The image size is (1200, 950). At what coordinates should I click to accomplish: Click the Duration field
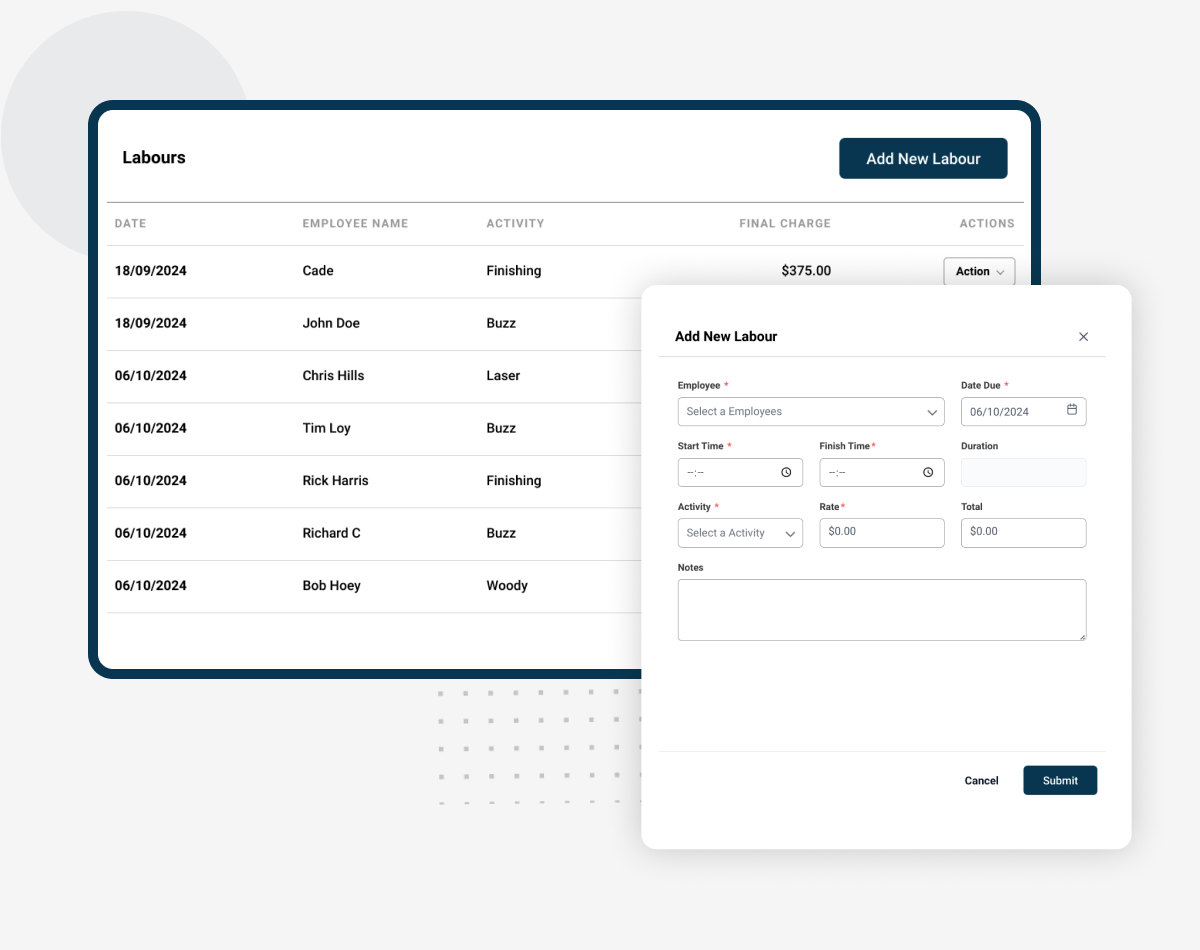(x=1023, y=472)
